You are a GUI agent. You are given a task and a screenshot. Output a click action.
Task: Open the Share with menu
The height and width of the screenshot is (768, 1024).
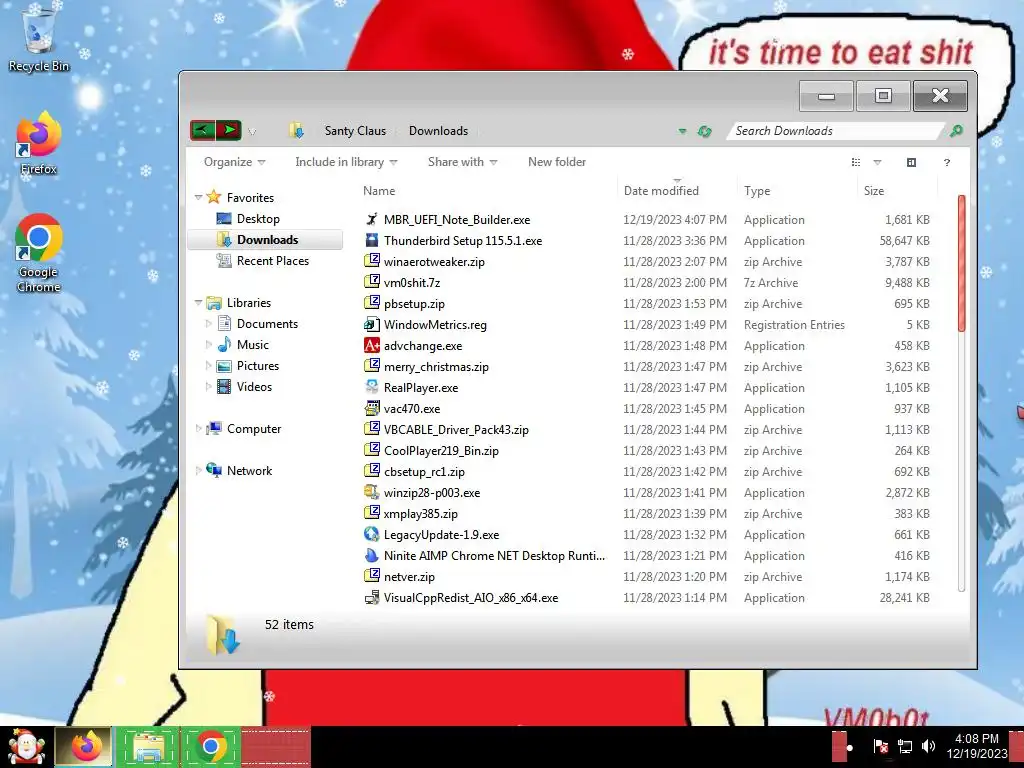click(462, 162)
